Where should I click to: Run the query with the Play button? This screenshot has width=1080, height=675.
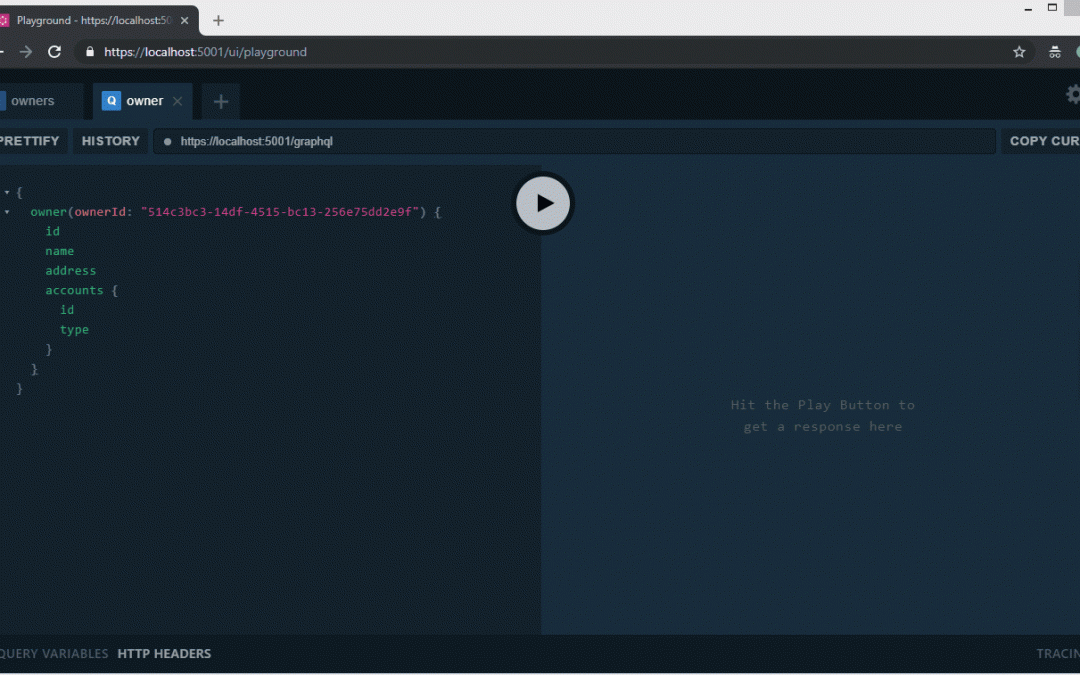[543, 203]
